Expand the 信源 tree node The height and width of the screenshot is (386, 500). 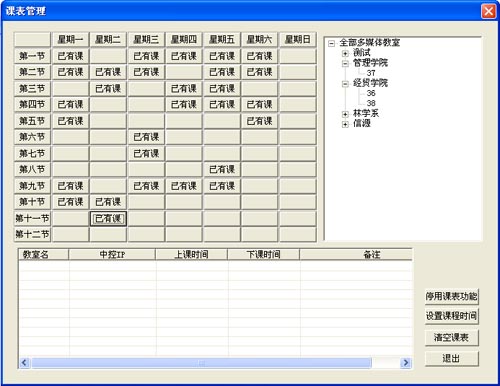coord(345,124)
